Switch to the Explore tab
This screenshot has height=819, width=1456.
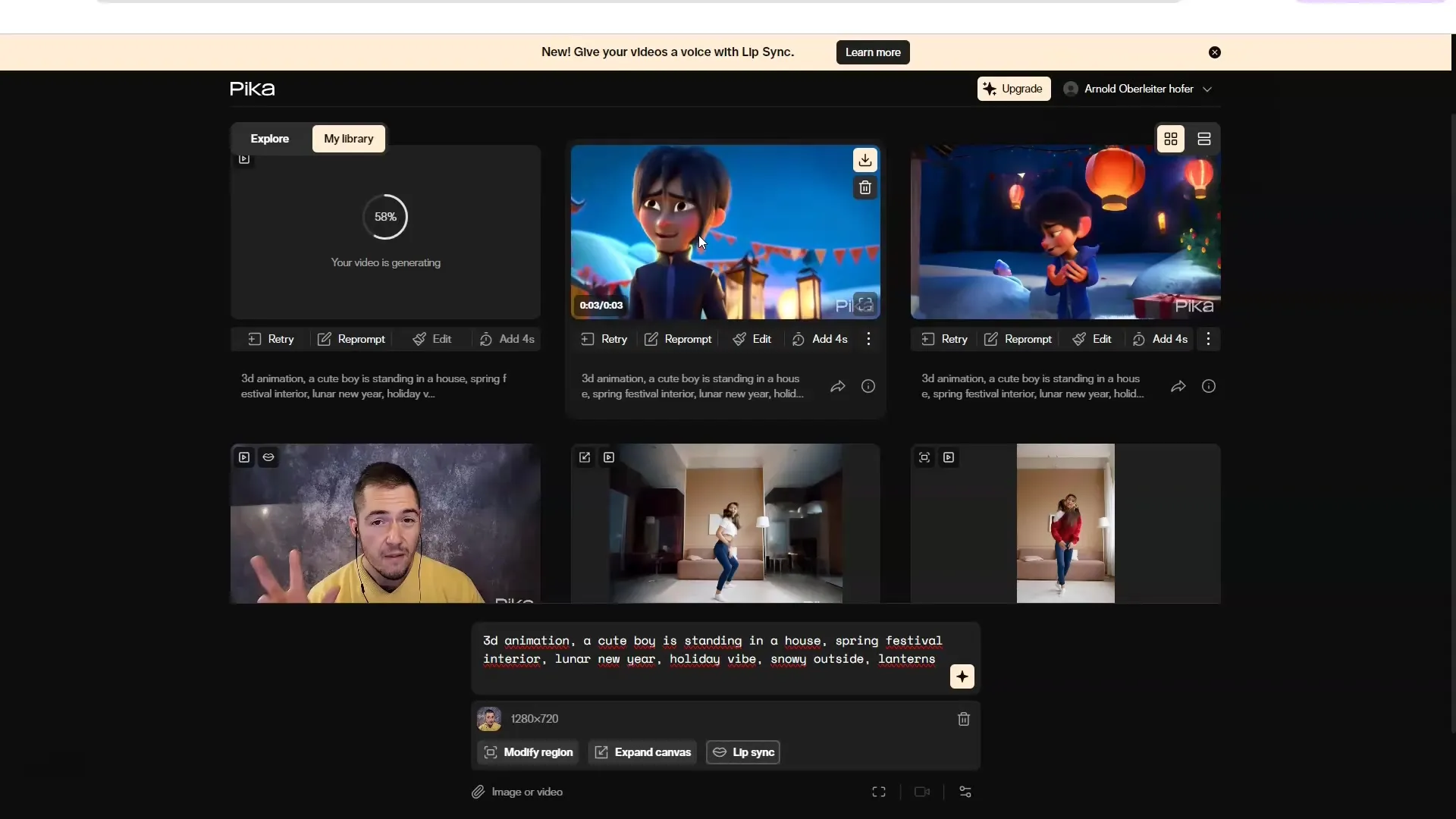point(269,138)
